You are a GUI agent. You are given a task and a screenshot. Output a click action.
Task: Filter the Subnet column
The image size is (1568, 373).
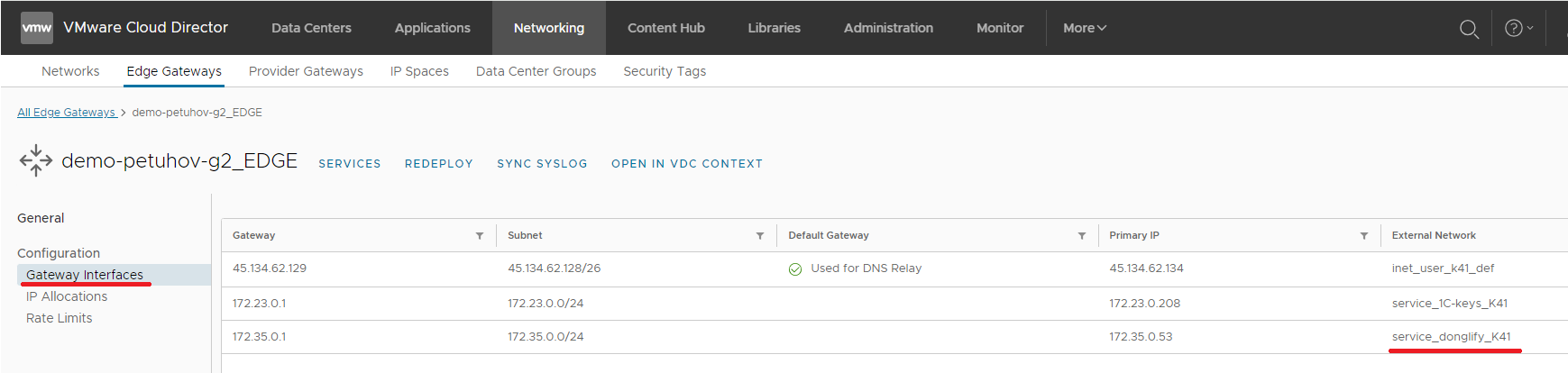click(760, 236)
